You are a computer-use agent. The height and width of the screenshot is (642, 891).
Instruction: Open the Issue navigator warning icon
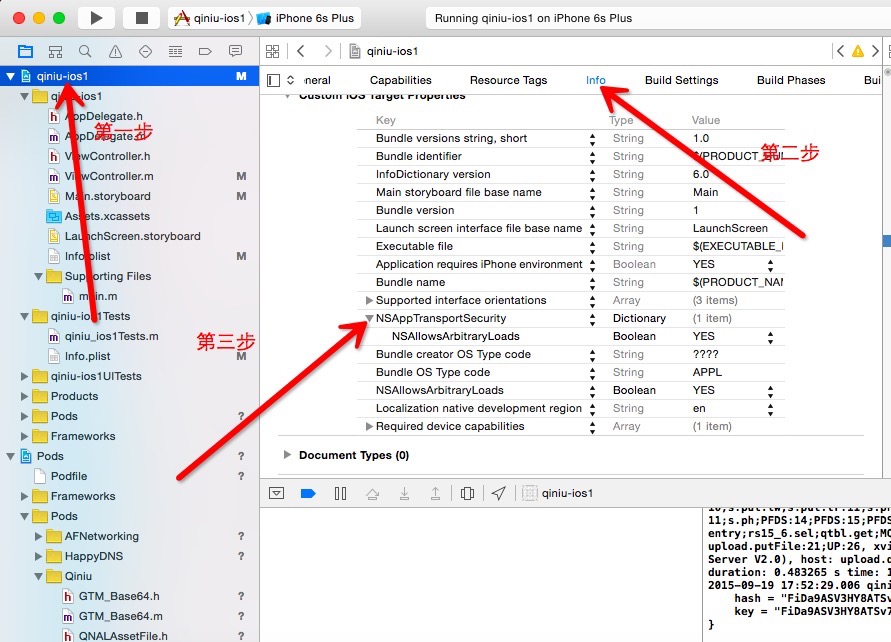[x=115, y=52]
